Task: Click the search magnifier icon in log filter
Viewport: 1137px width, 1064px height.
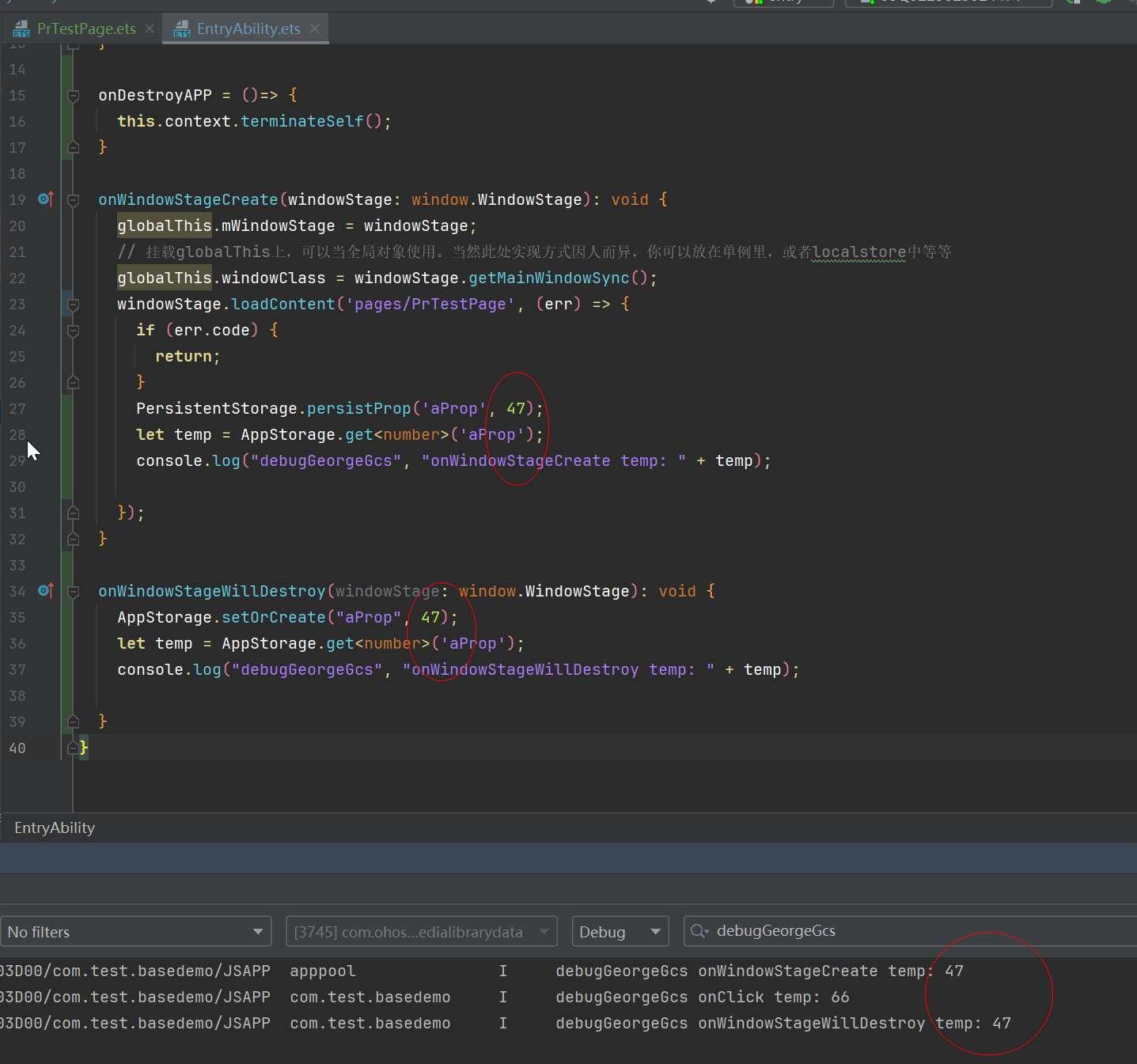Action: point(699,931)
